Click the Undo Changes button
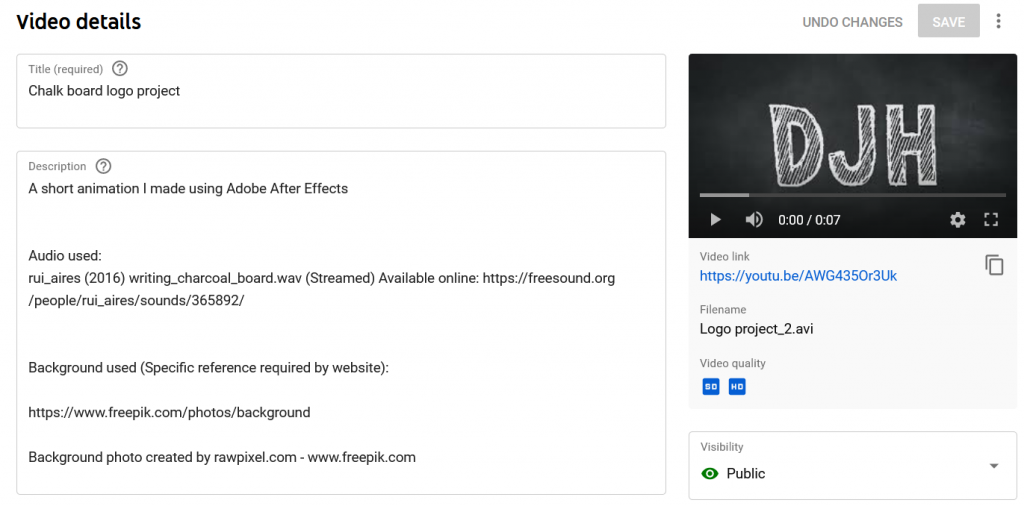Screen dimensions: 1024x506 click(x=852, y=22)
